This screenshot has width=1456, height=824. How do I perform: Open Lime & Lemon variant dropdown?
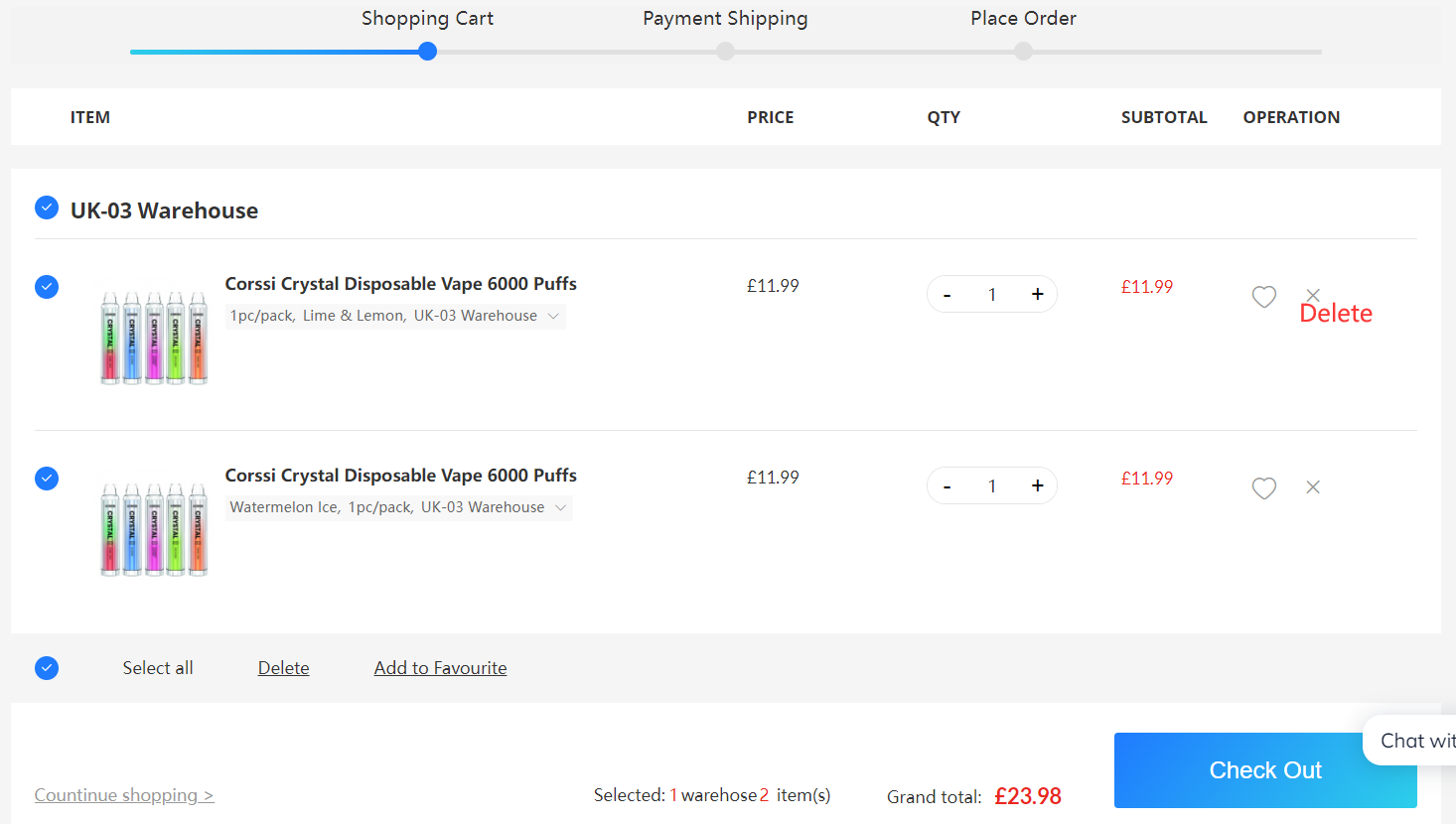coord(395,316)
